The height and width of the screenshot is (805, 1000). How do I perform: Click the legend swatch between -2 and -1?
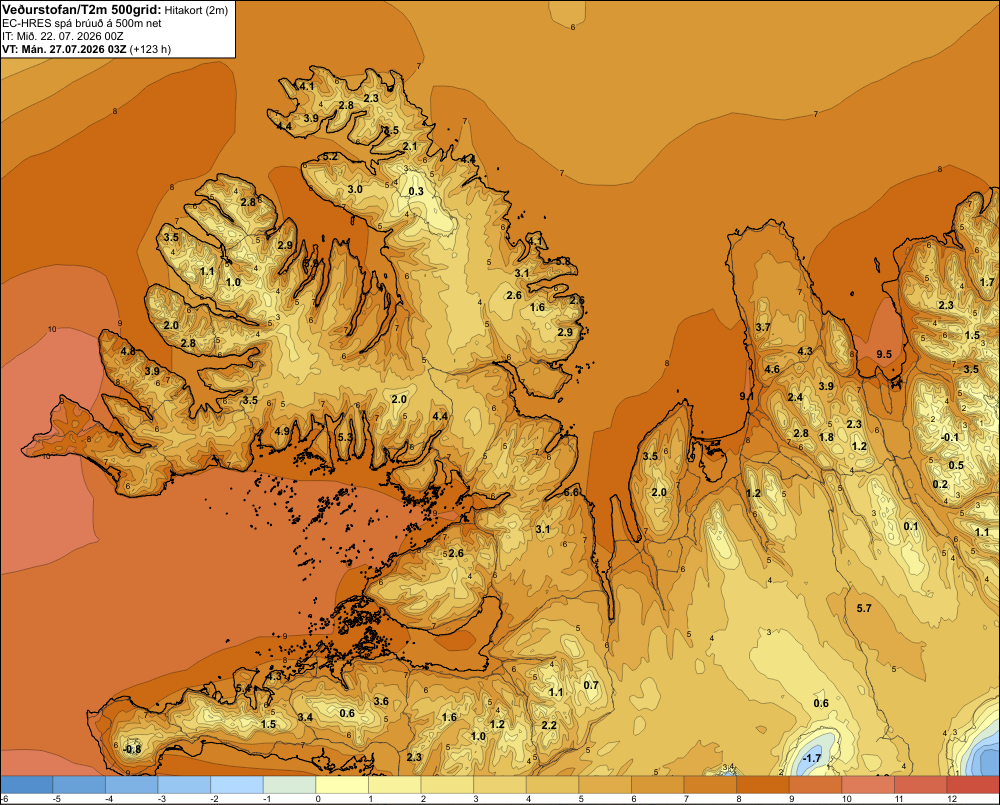pos(237,785)
